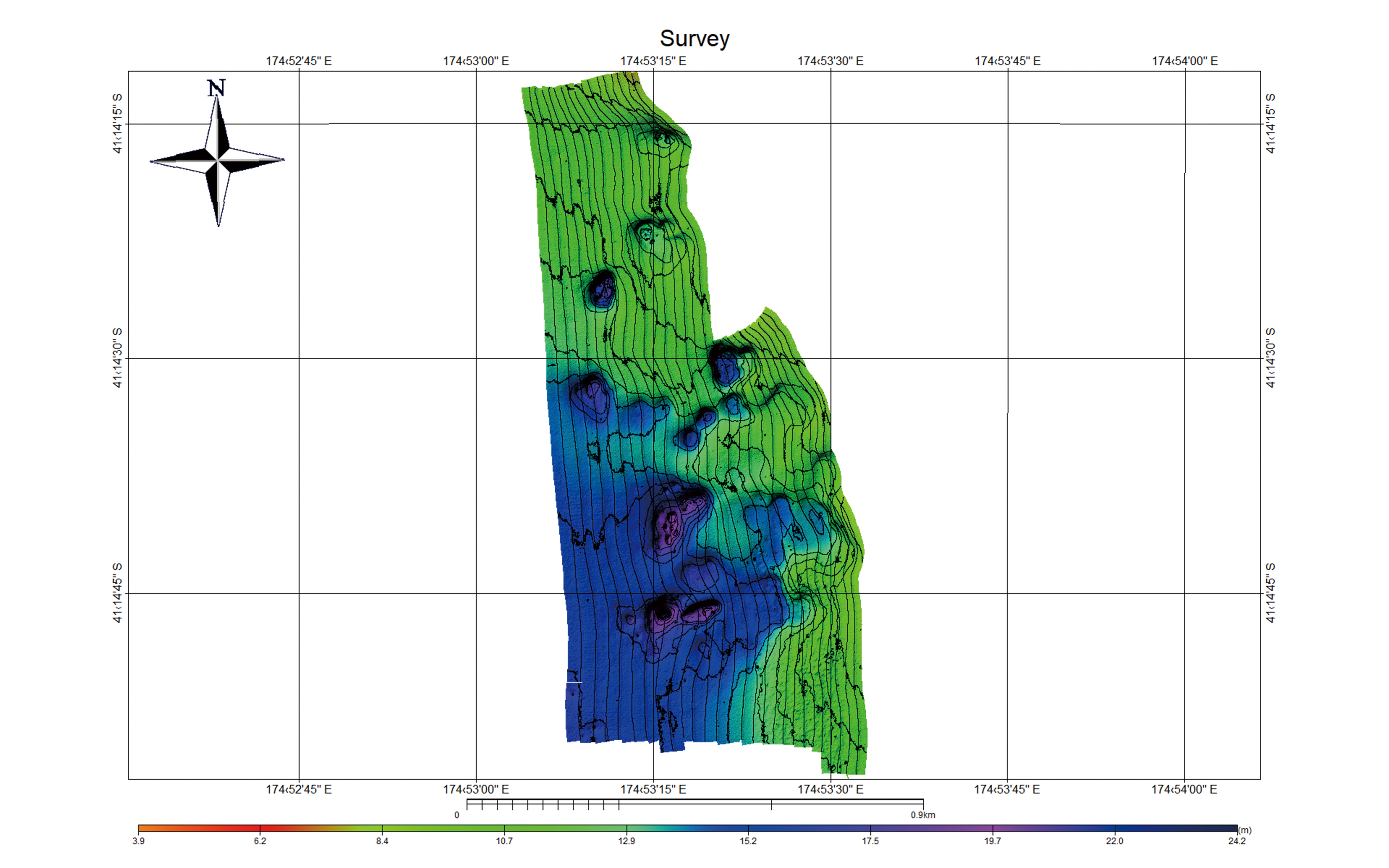This screenshot has width=1389, height=868.
Task: Click the 6.2 depth legend value
Action: point(260,841)
